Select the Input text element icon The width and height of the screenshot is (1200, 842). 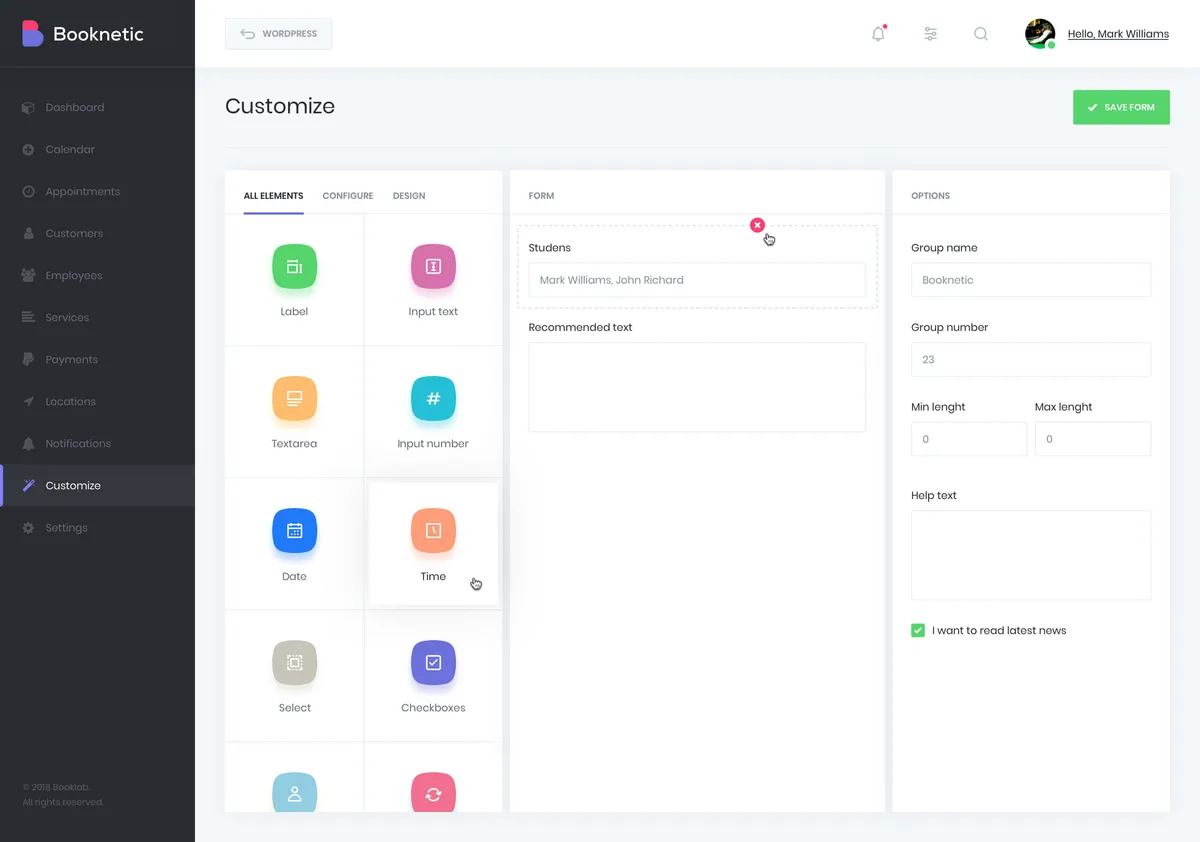coord(433,266)
